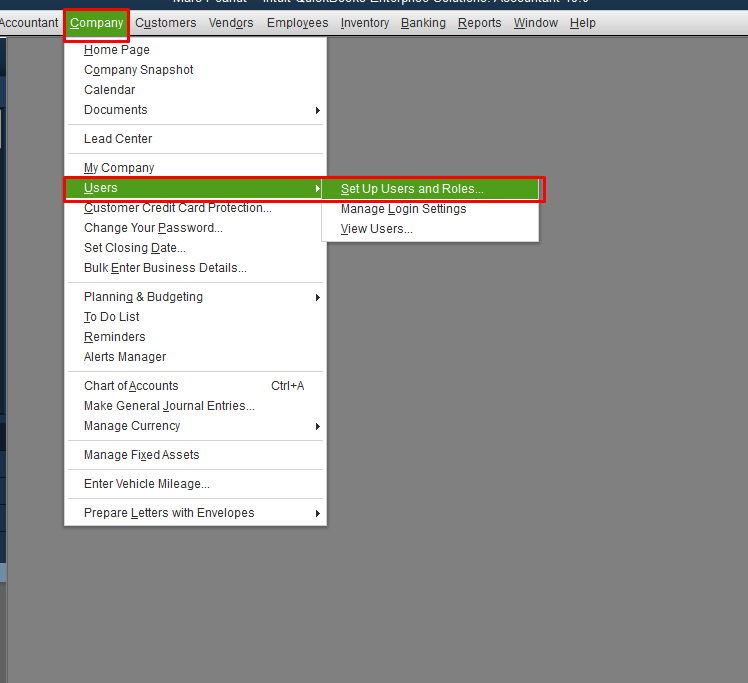Expand the Documents submenu
This screenshot has height=683, width=748.
pyautogui.click(x=195, y=110)
